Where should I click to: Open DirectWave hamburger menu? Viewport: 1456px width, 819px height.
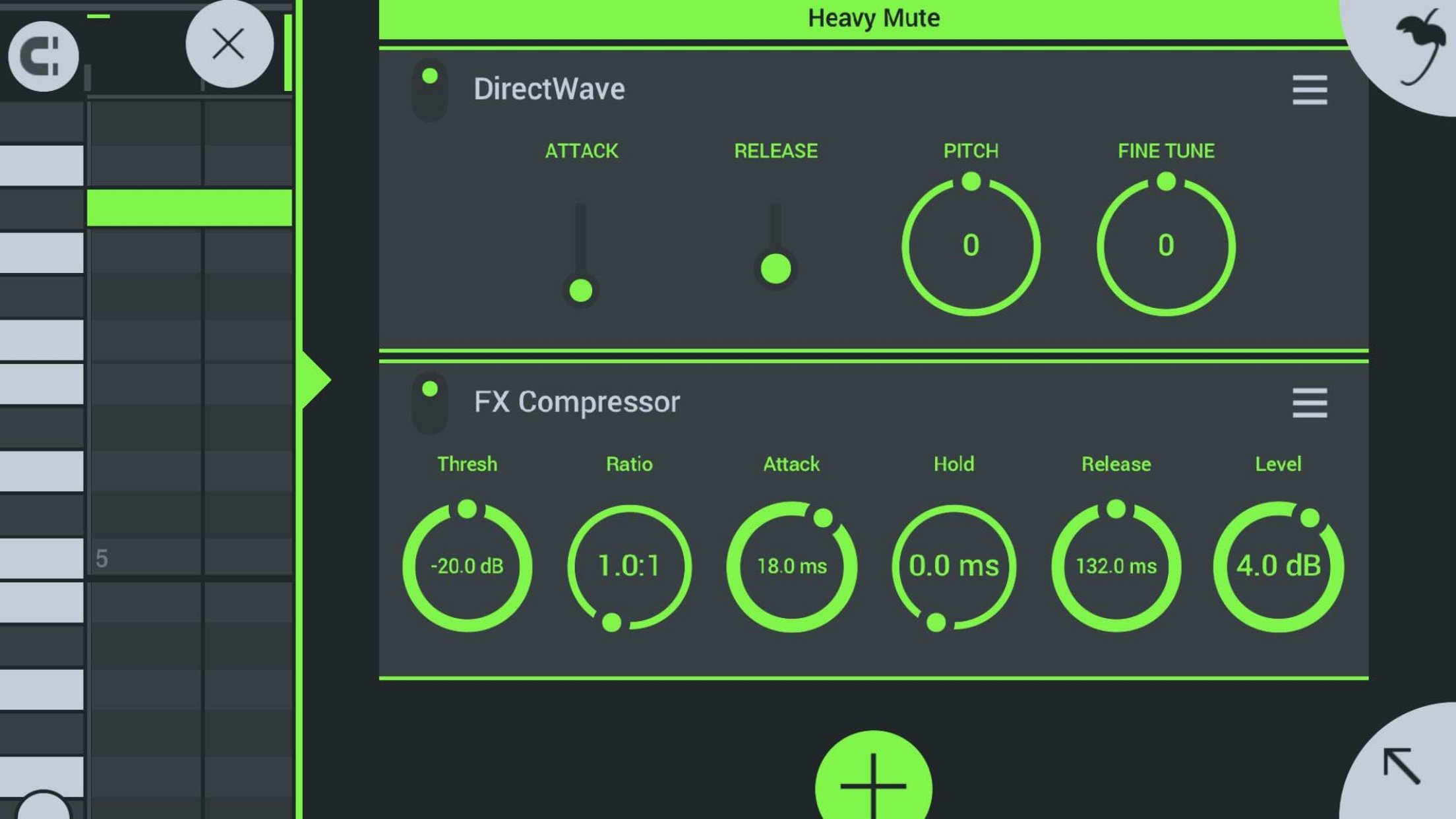1309,90
